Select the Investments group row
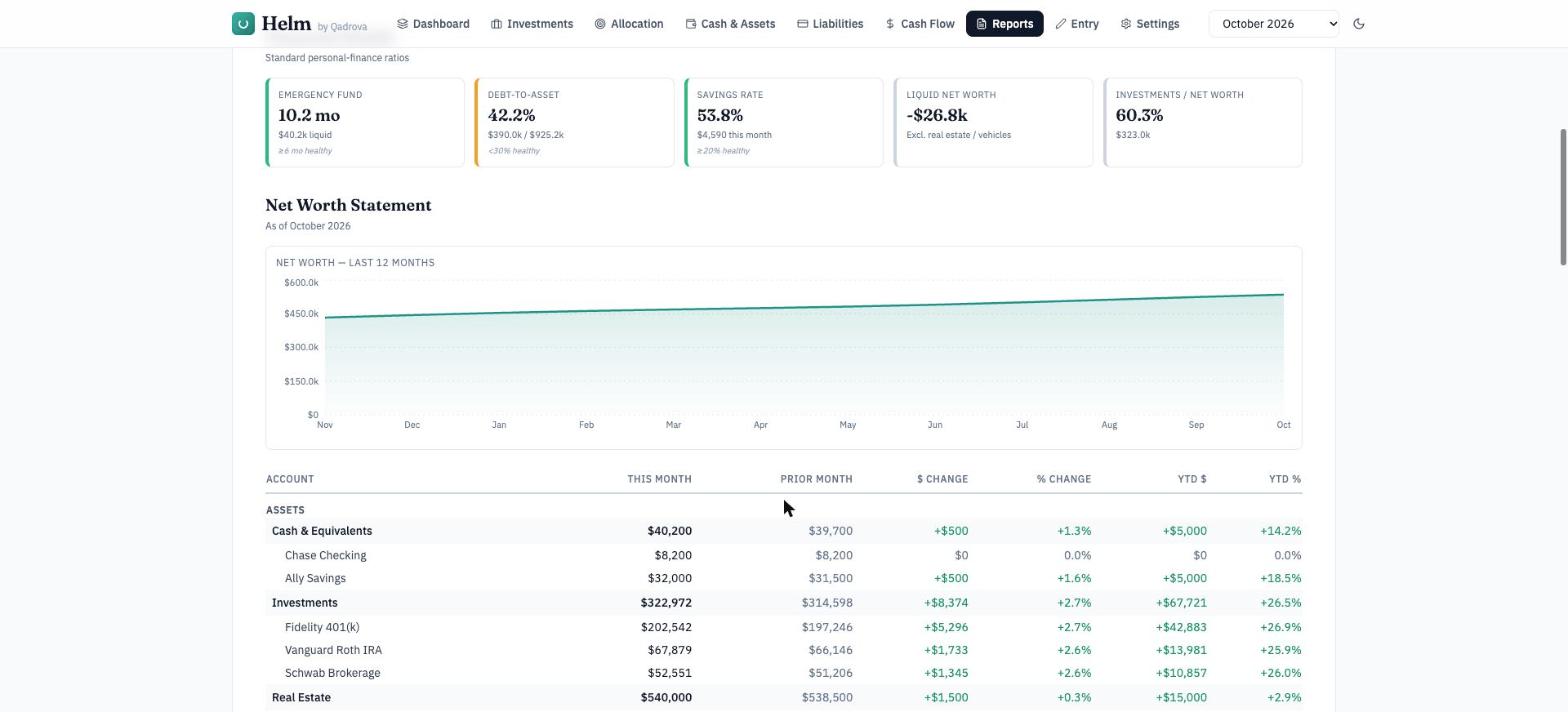This screenshot has width=1568, height=712. 784,603
